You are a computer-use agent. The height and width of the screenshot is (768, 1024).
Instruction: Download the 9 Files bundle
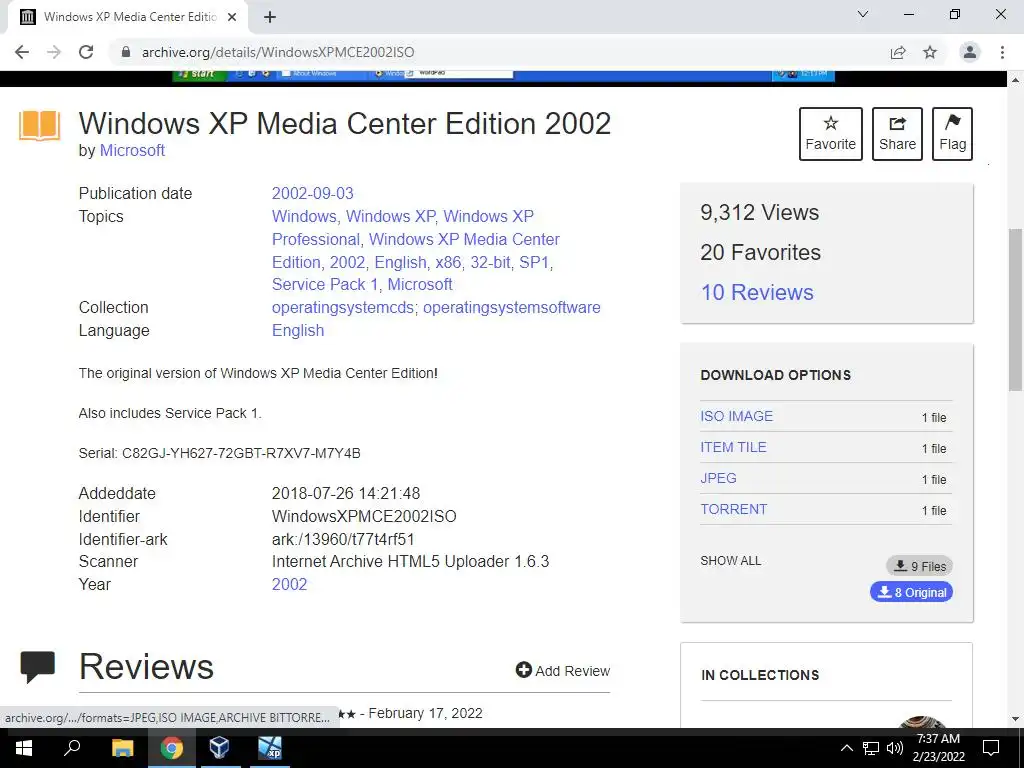click(920, 566)
